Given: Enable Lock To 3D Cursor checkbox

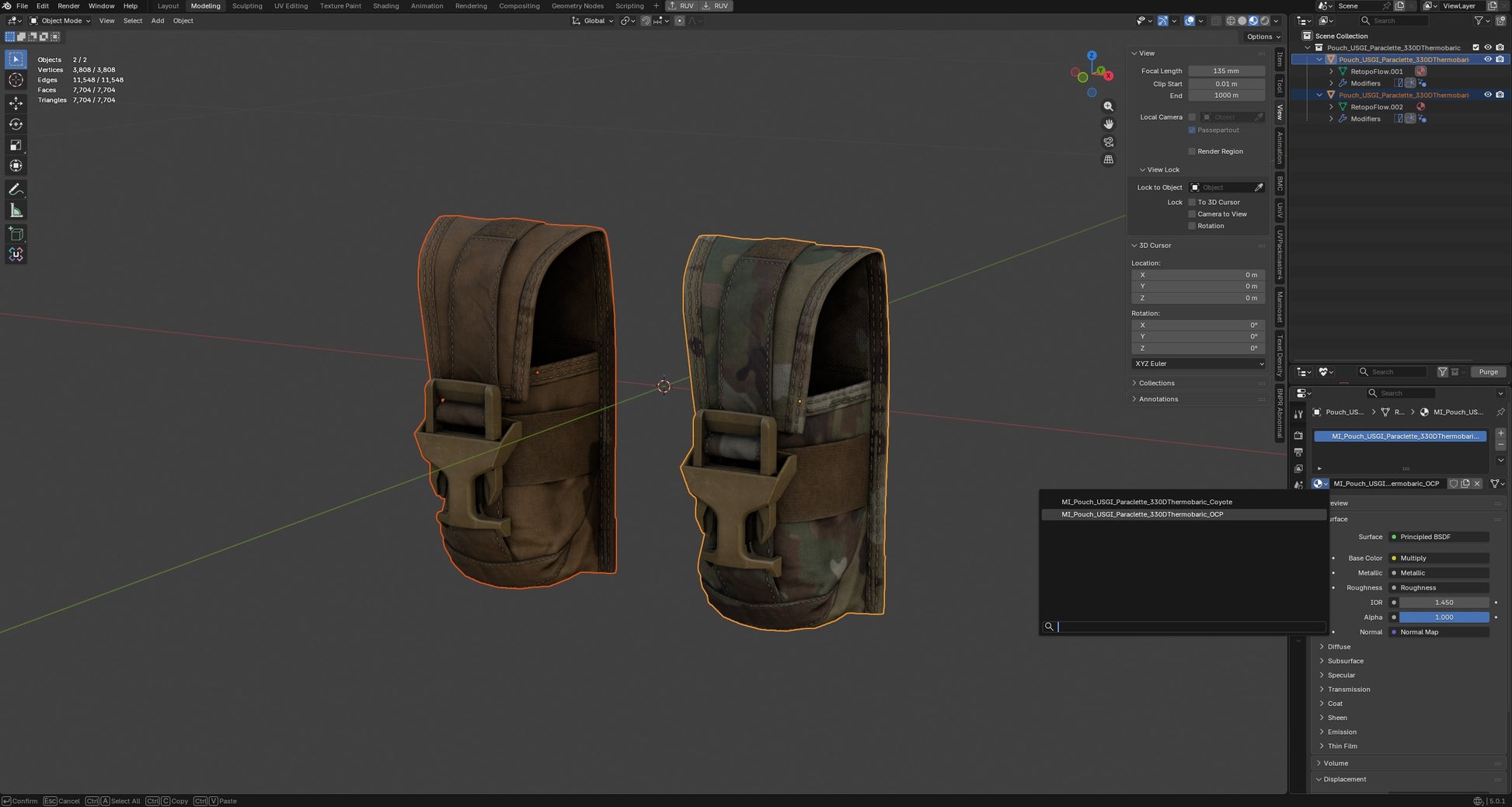Looking at the screenshot, I should [x=1192, y=202].
